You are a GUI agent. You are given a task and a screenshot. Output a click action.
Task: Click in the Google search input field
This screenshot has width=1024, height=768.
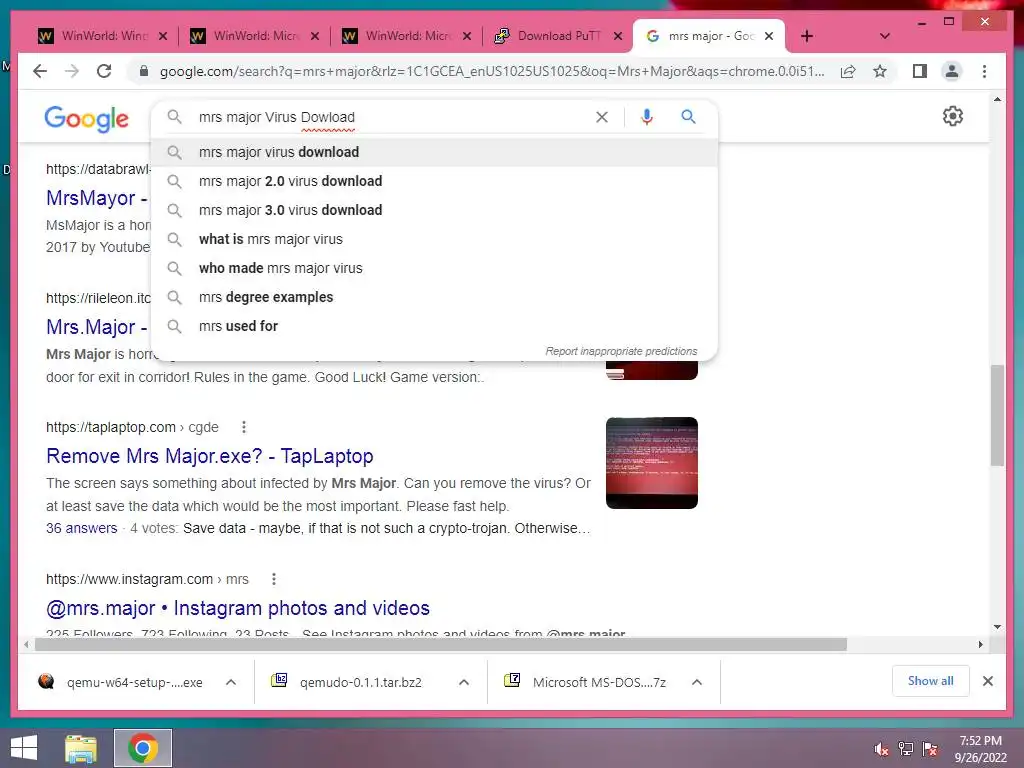pos(391,117)
